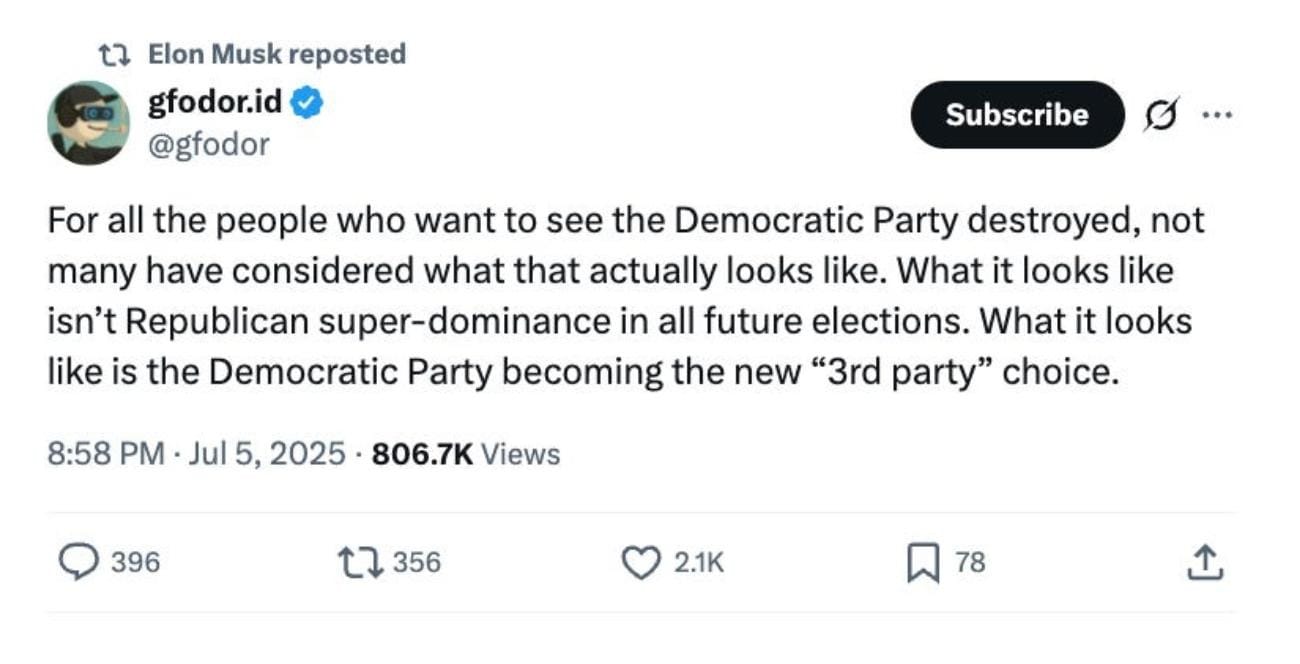Click the 78 bookmarks count
This screenshot has width=1300, height=664.
[x=970, y=563]
